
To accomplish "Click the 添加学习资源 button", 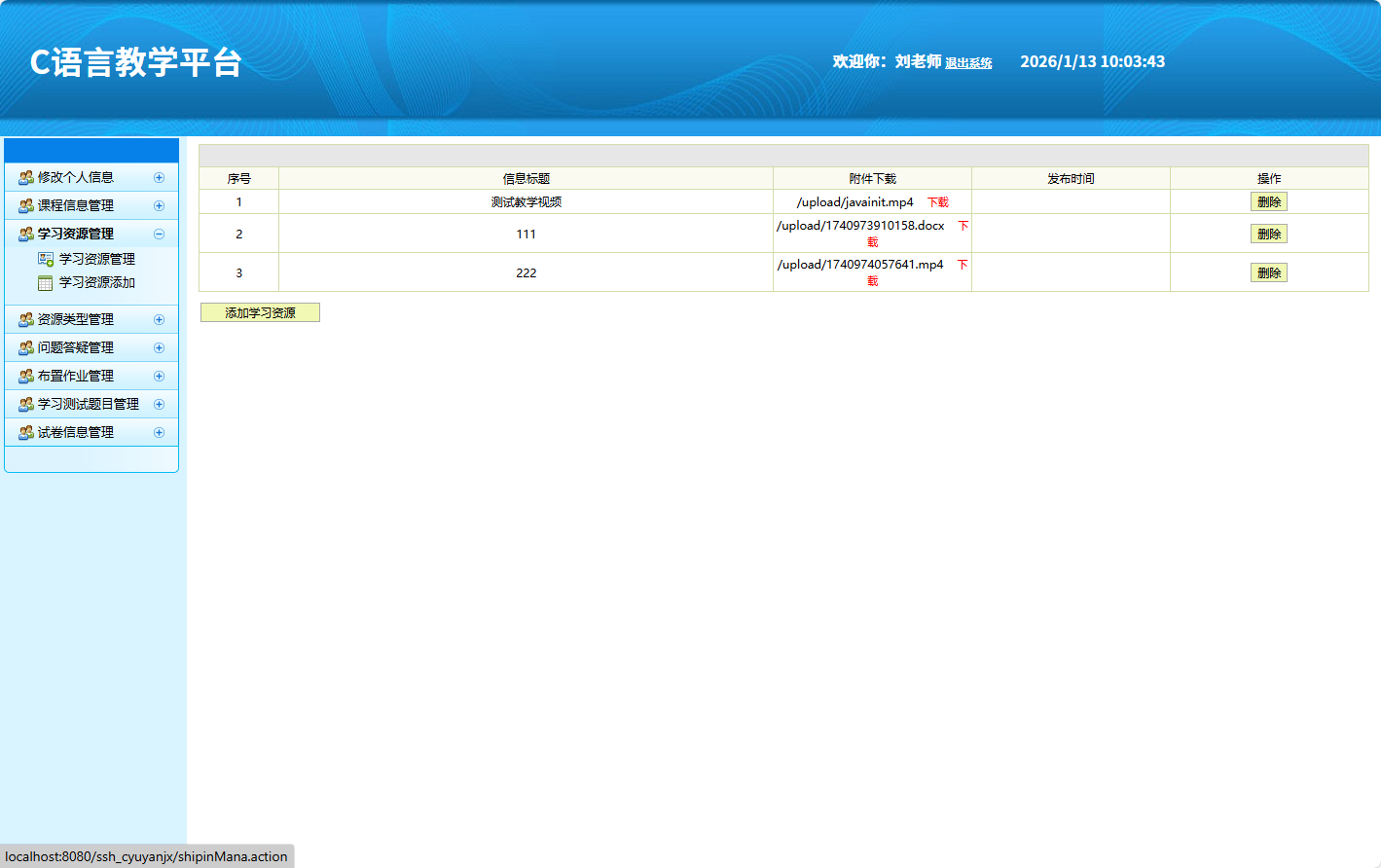I will [260, 311].
